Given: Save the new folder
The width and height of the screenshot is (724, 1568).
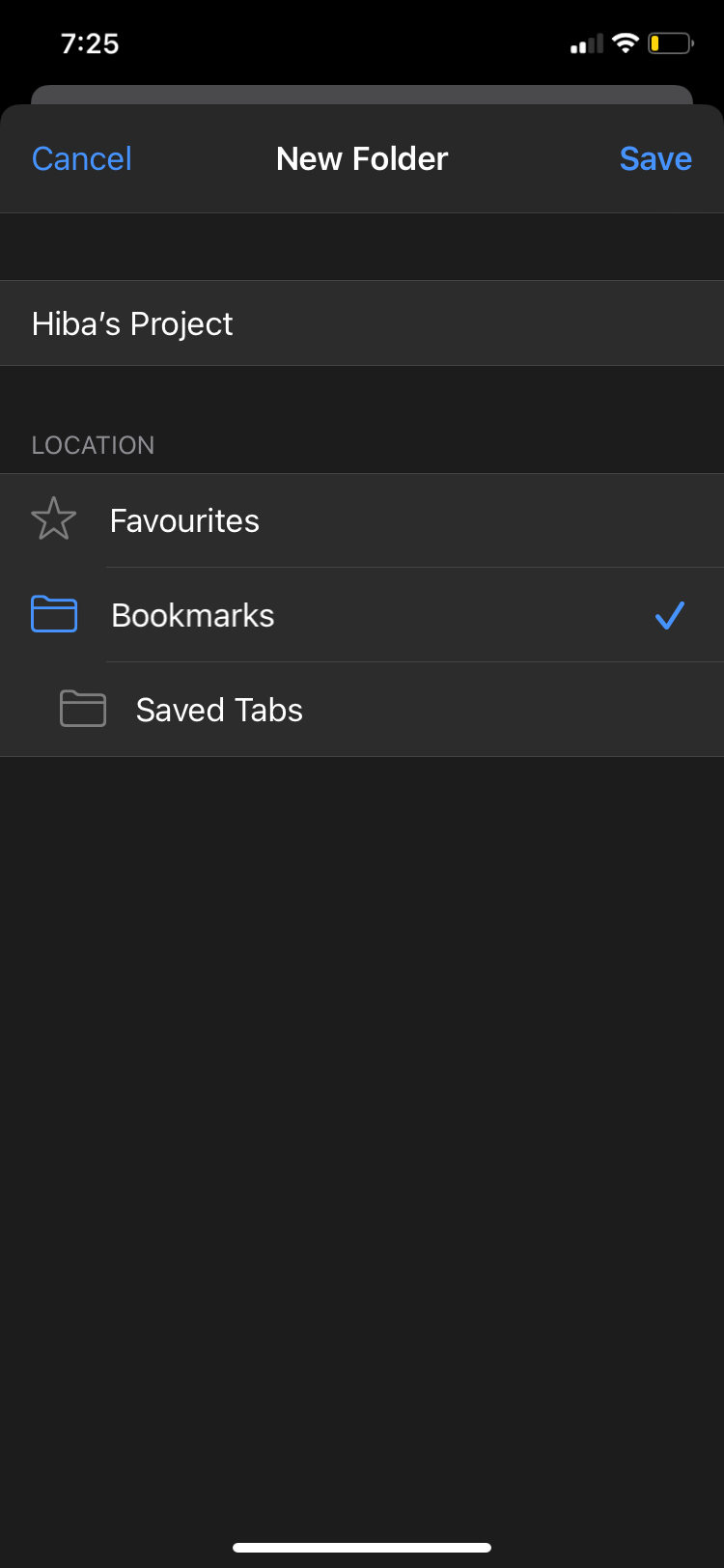Looking at the screenshot, I should point(655,157).
